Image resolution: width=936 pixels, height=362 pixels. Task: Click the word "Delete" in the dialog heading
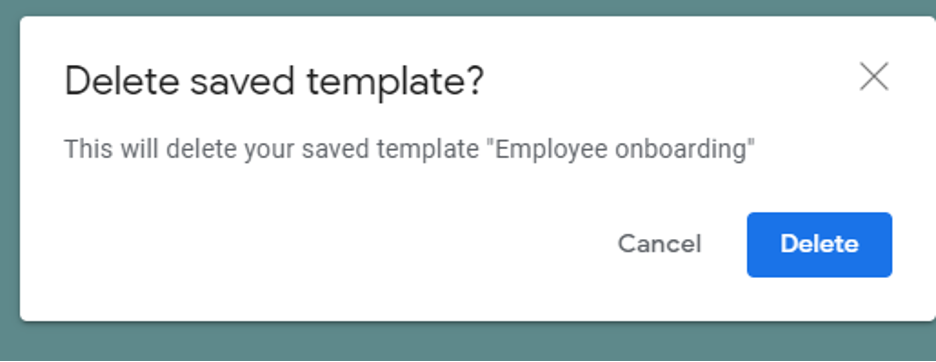pyautogui.click(x=122, y=81)
